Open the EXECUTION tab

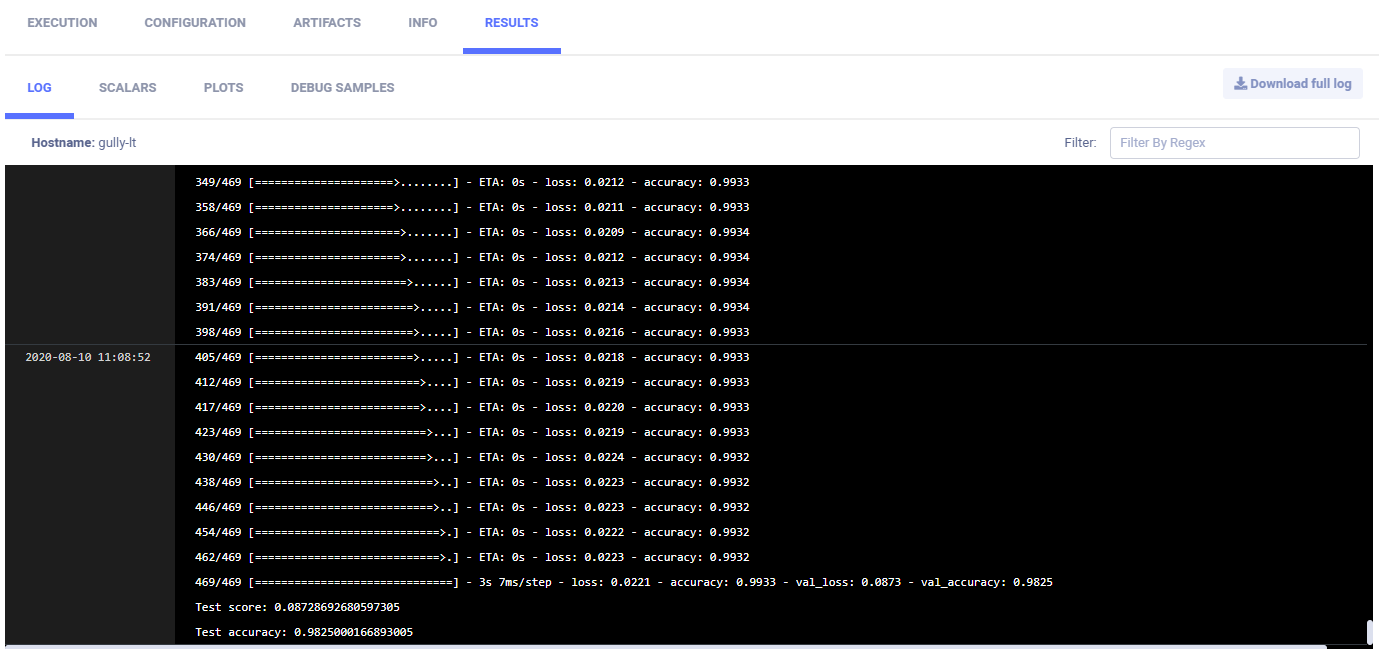point(62,23)
